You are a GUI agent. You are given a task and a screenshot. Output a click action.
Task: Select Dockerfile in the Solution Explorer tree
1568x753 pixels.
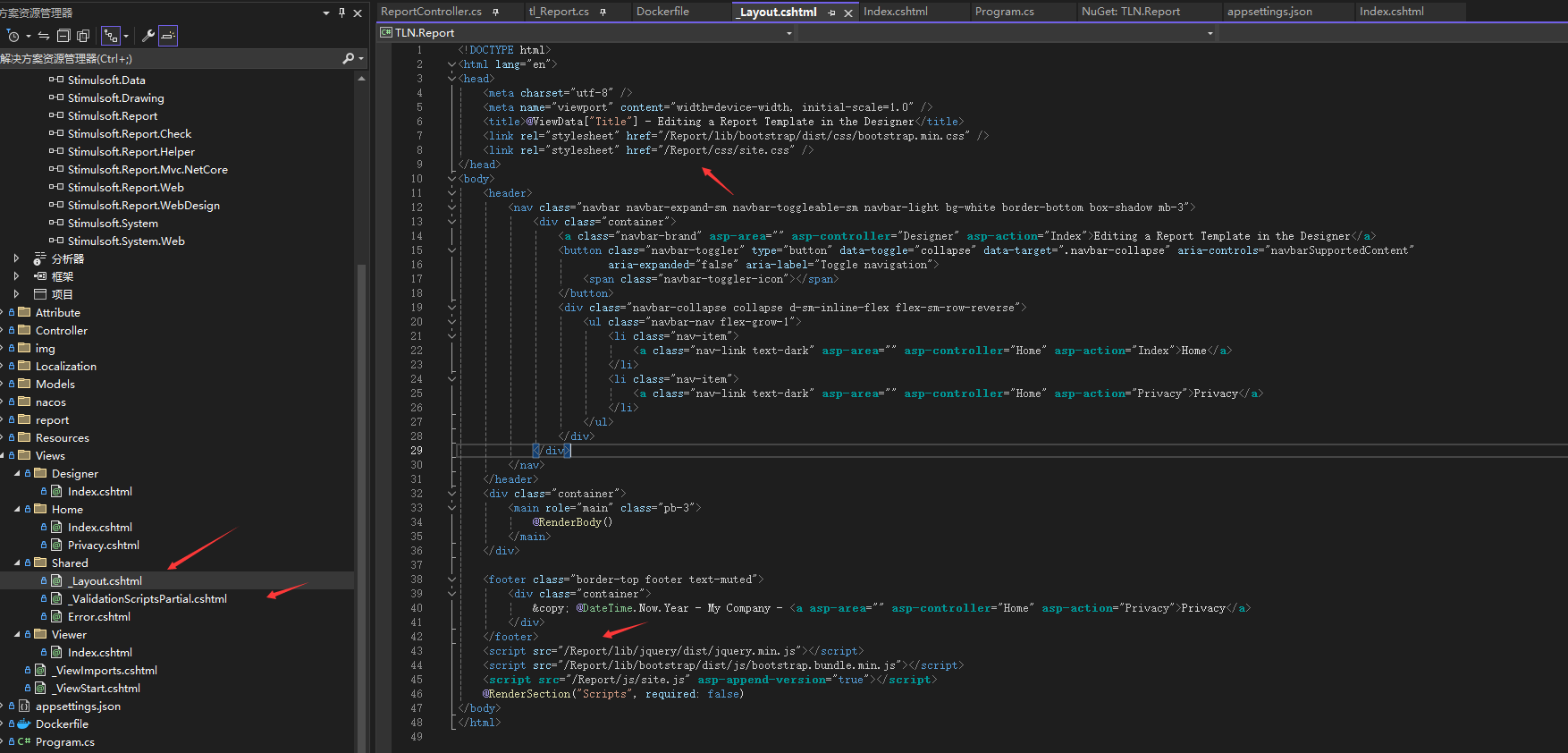[x=62, y=723]
